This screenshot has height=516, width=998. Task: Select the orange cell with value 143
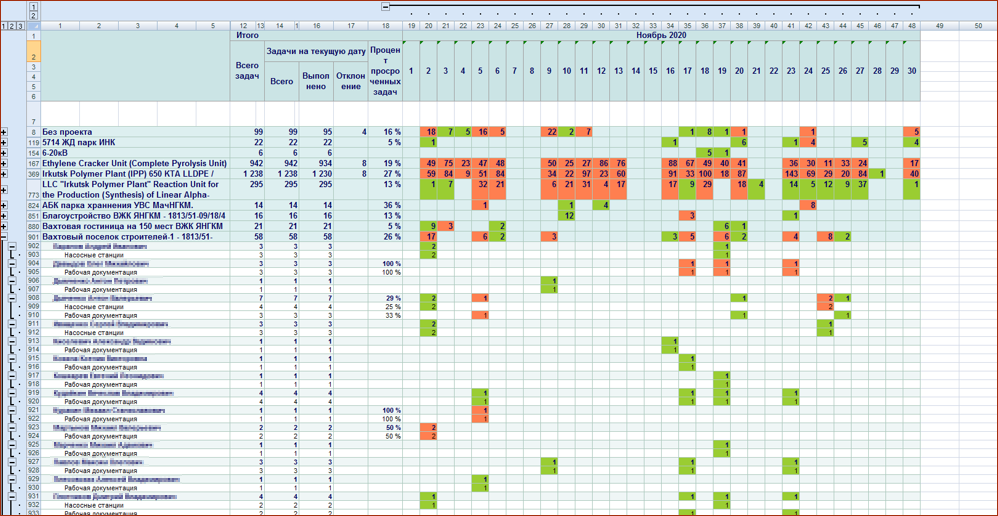coord(792,173)
